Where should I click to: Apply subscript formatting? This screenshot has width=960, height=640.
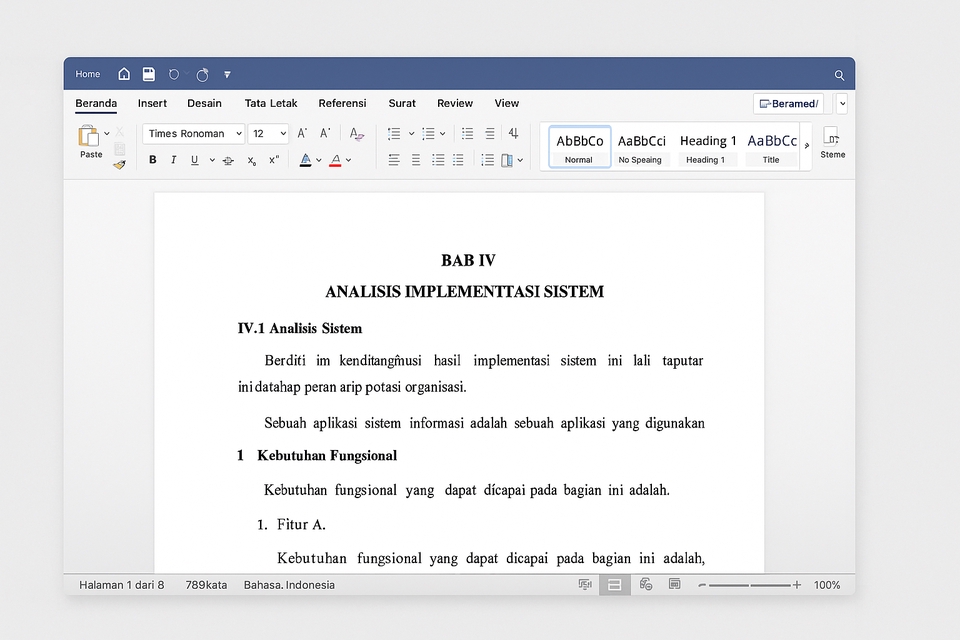coord(252,159)
